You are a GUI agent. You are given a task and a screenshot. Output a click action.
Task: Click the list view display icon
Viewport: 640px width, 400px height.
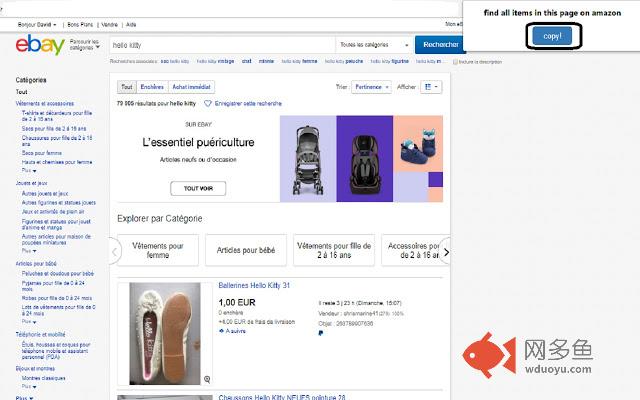[x=431, y=87]
